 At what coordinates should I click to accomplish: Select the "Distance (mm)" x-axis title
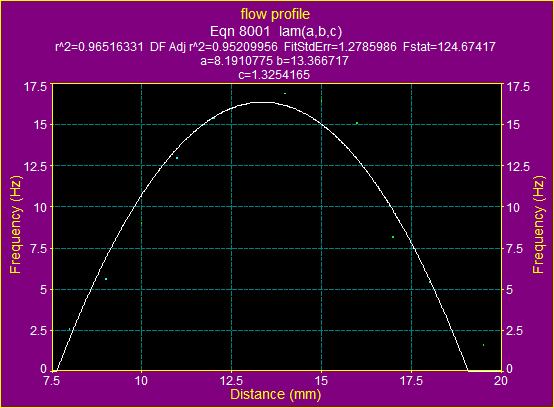(276, 394)
